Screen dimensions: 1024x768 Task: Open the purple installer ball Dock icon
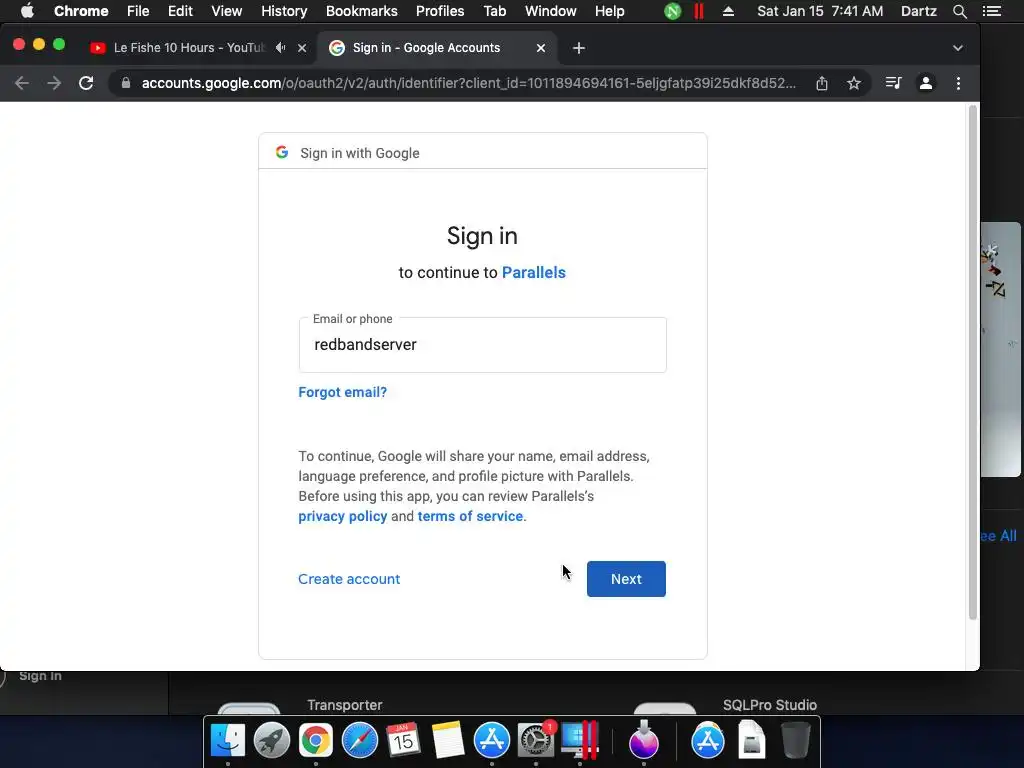pos(644,741)
